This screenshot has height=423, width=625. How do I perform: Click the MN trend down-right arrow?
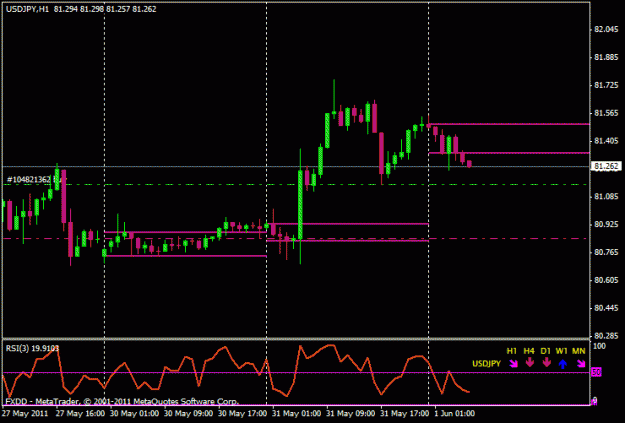coord(581,364)
